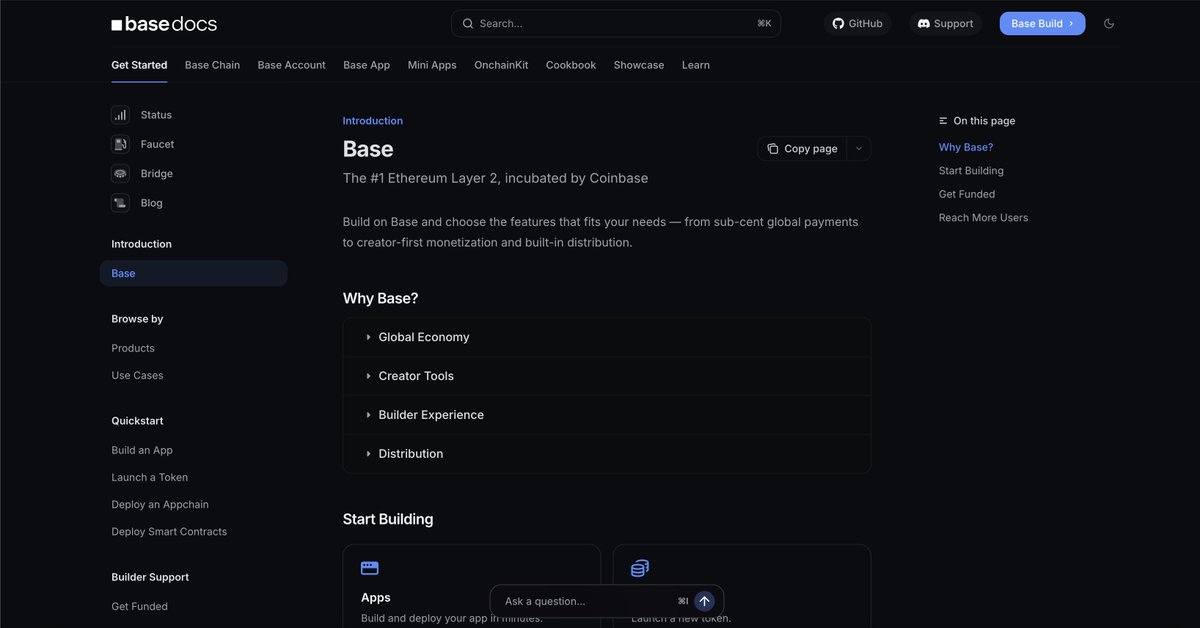Image resolution: width=1200 pixels, height=628 pixels.
Task: Open the Status sidebar link
Action: coord(156,115)
